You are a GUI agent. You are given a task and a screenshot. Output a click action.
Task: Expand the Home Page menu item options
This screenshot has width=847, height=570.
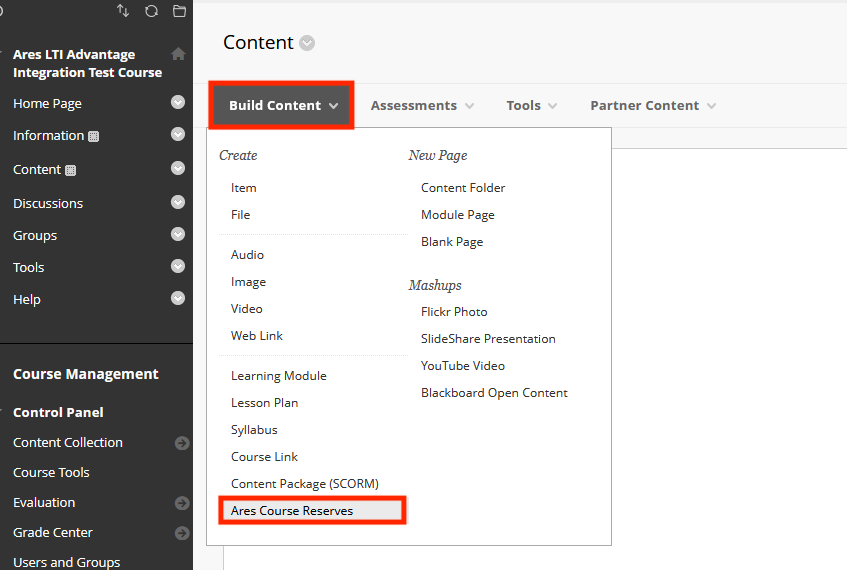pos(178,102)
